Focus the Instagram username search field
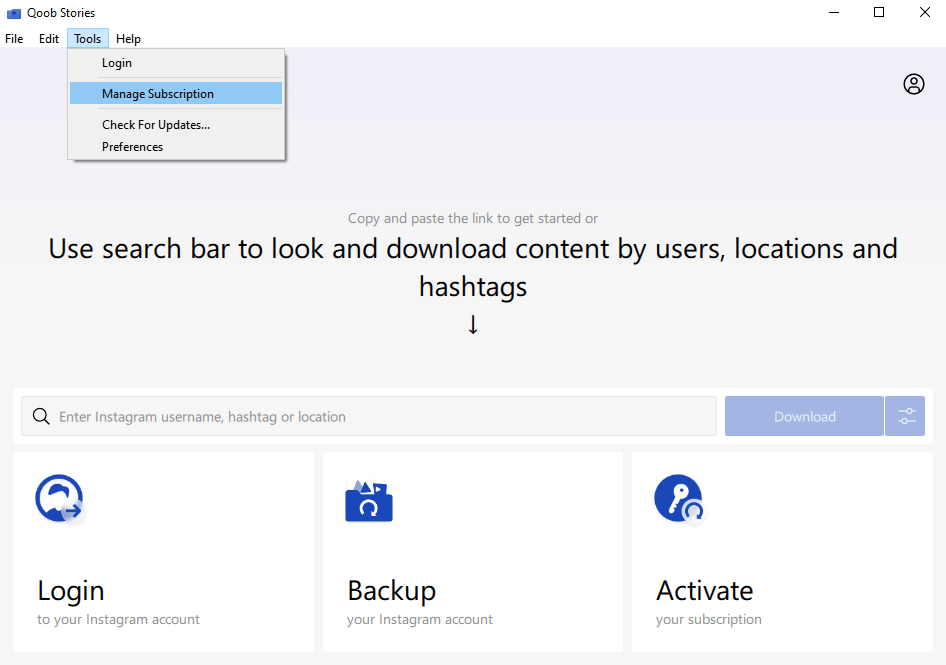 369,416
